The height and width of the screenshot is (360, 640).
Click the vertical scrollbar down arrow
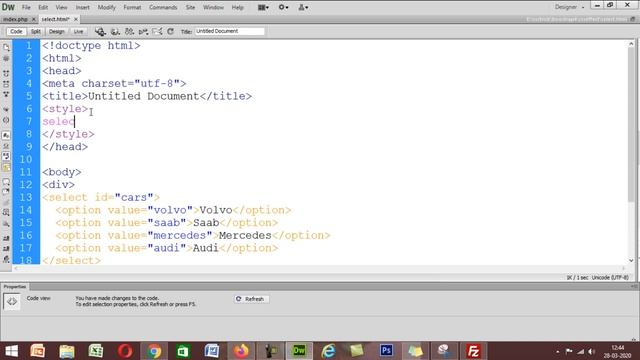pos(631,260)
